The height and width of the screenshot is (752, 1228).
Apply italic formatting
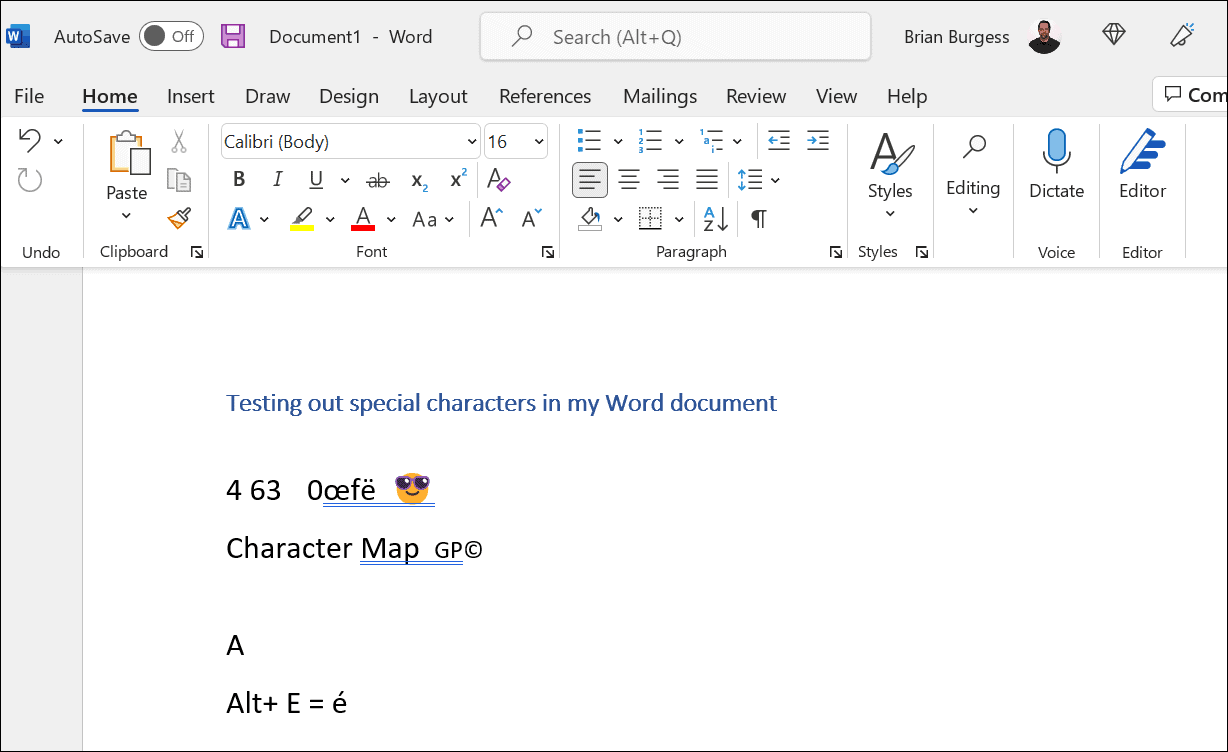click(x=277, y=179)
